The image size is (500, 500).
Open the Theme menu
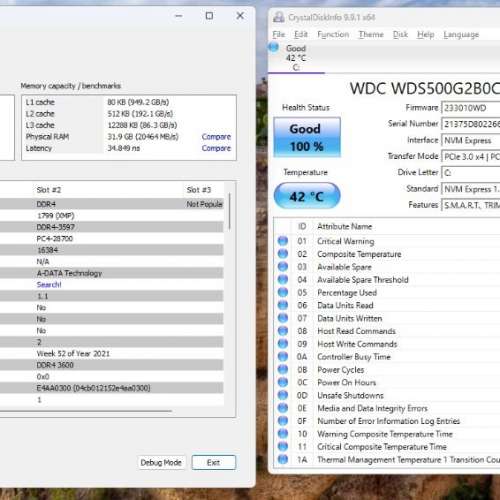pos(371,34)
